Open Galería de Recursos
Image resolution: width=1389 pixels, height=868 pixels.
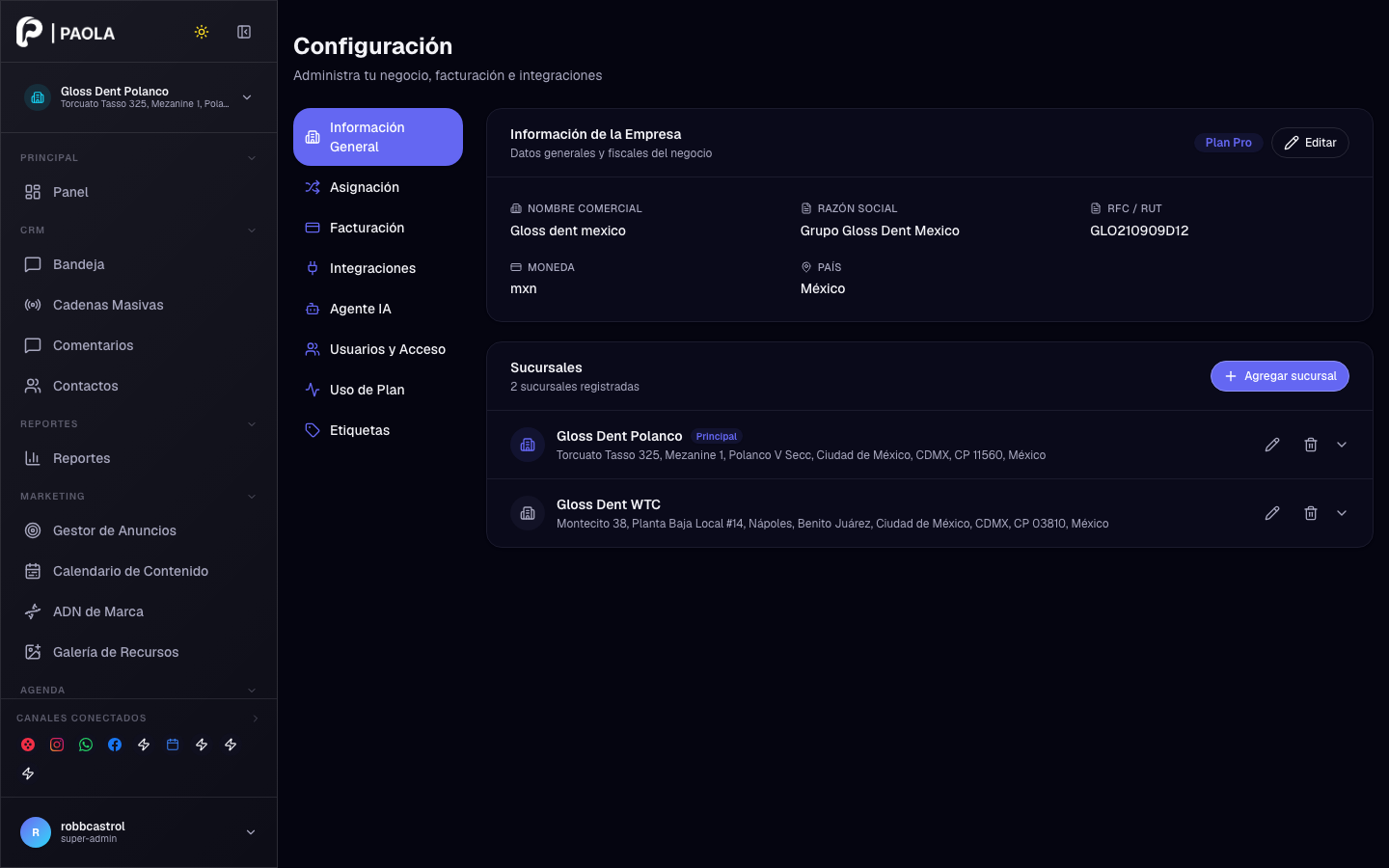[x=139, y=652]
